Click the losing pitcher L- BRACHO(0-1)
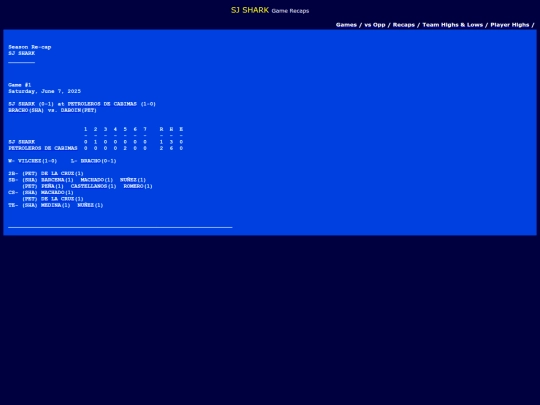Viewport: 540px width, 405px height. pyautogui.click(x=94, y=161)
